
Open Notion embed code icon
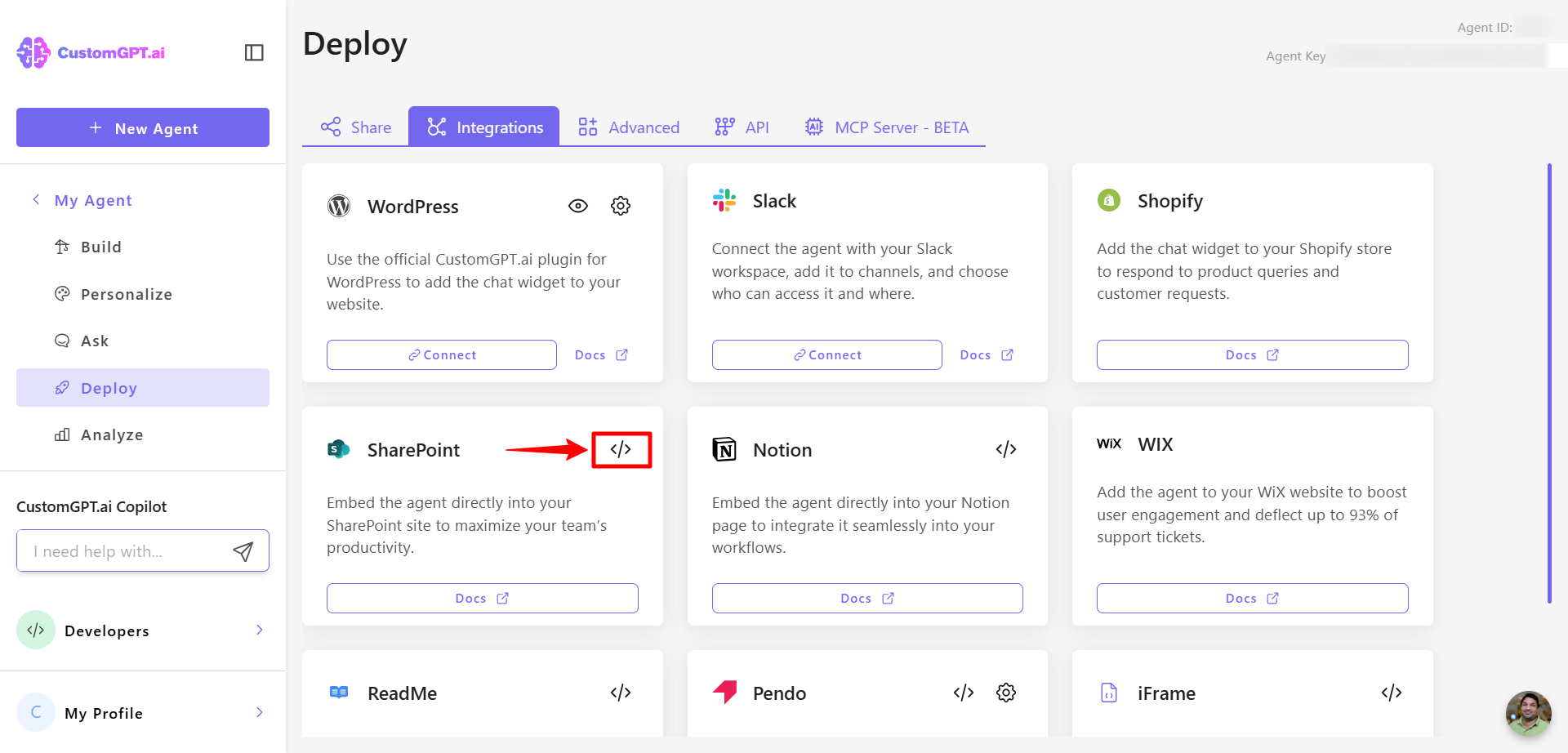1006,449
